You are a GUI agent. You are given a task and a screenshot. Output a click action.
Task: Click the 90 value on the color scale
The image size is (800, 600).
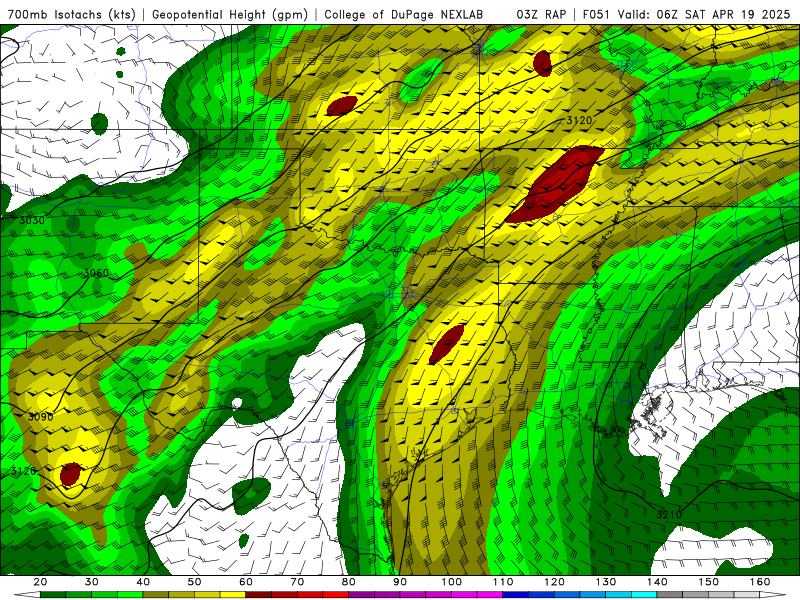pos(400,582)
